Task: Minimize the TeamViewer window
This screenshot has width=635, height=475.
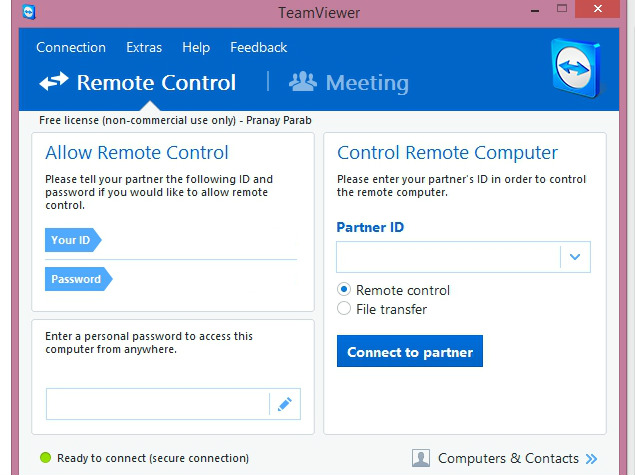Action: tap(535, 11)
